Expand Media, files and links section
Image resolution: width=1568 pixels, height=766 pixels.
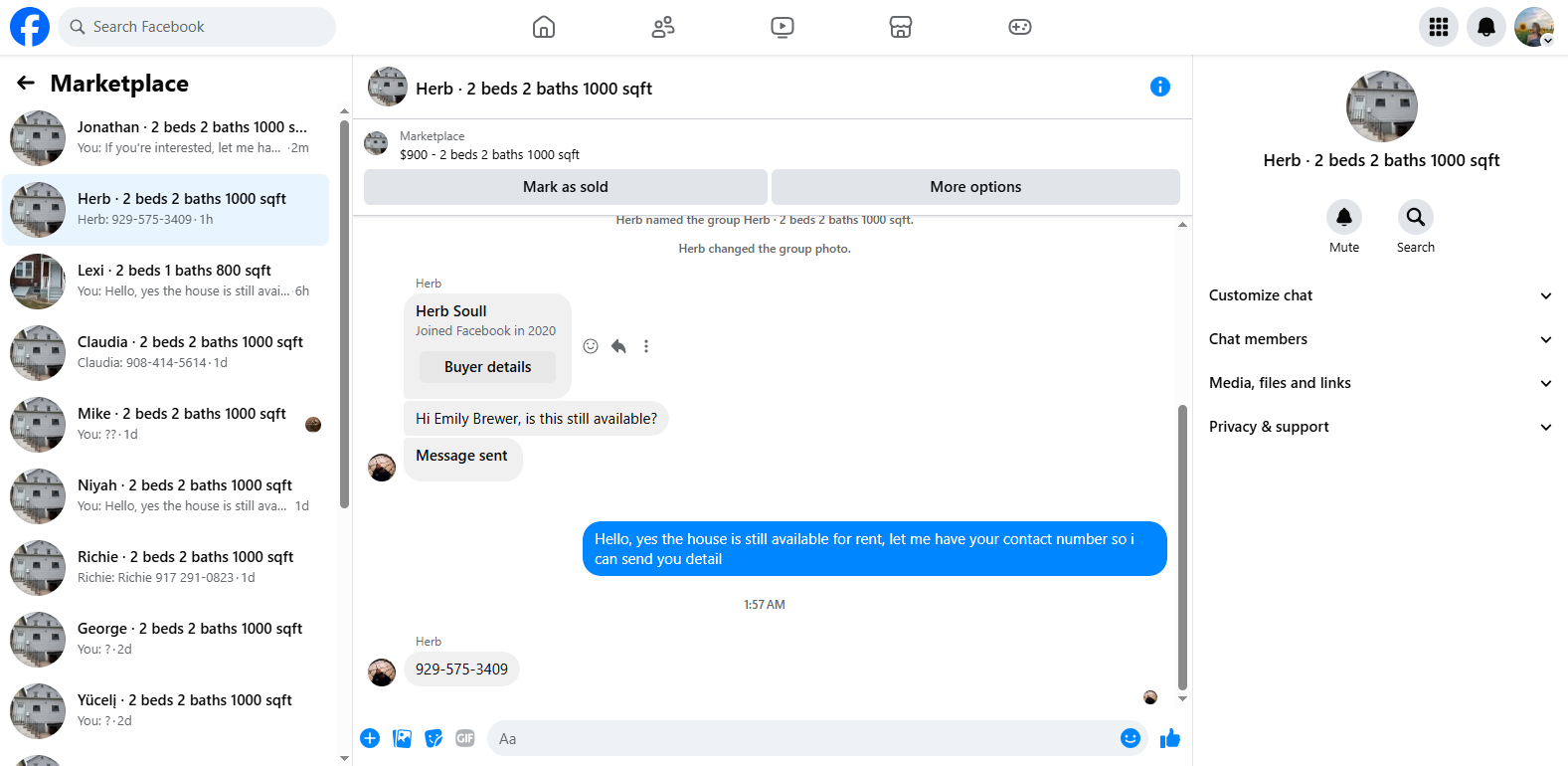click(1380, 383)
